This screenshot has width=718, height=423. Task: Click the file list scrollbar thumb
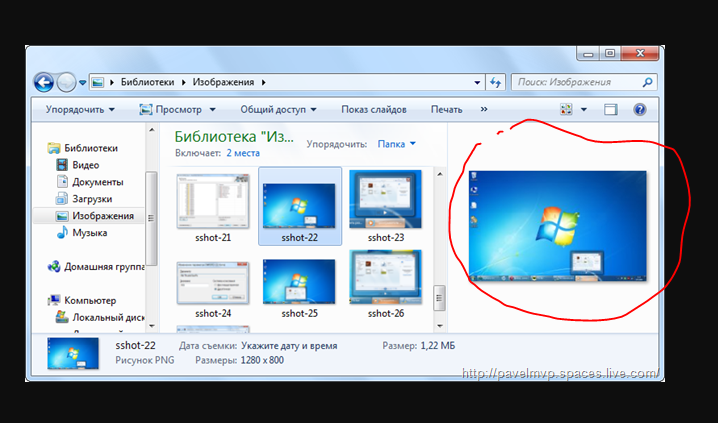[x=440, y=298]
